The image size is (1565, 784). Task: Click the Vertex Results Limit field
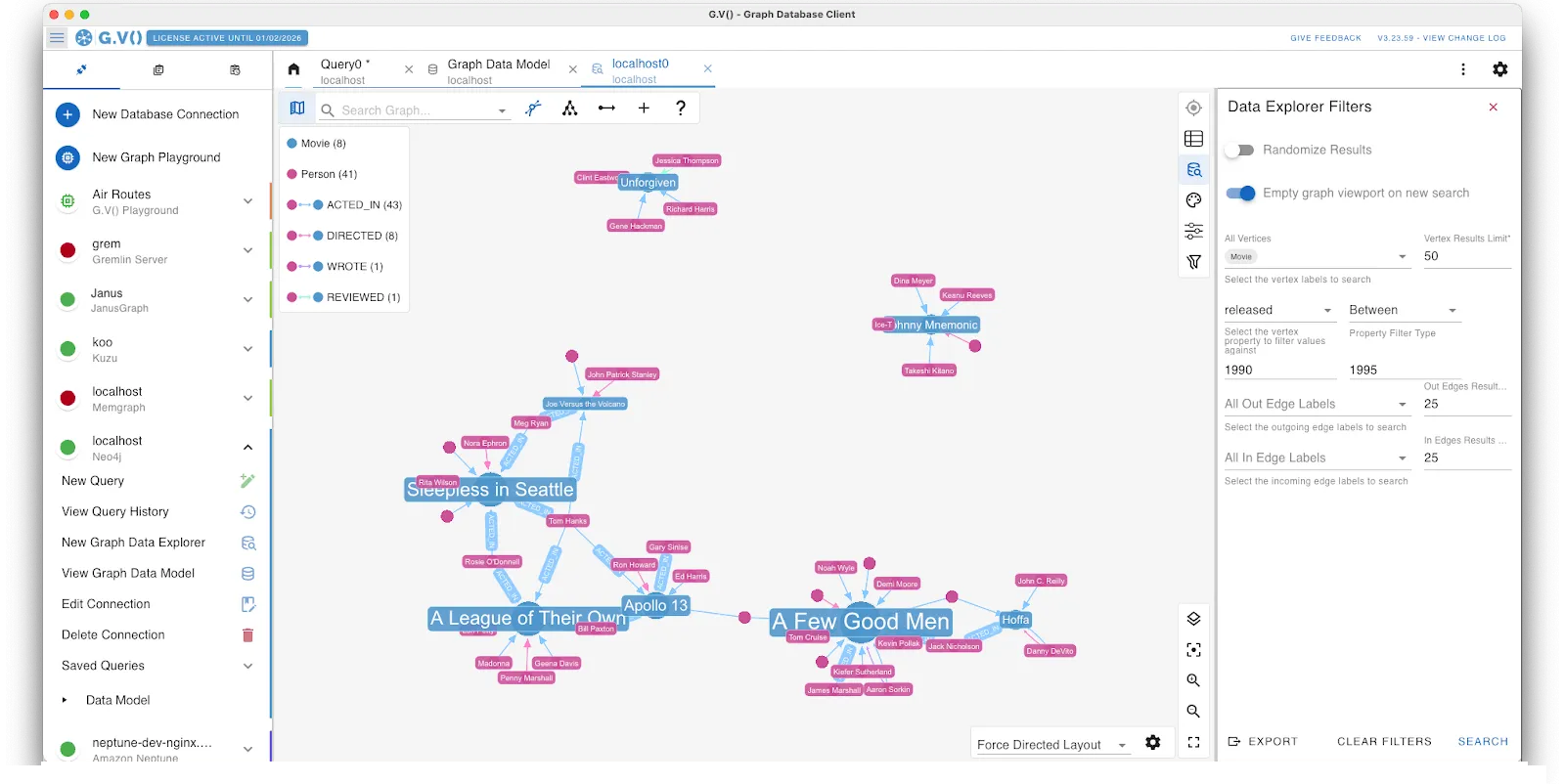(1467, 256)
